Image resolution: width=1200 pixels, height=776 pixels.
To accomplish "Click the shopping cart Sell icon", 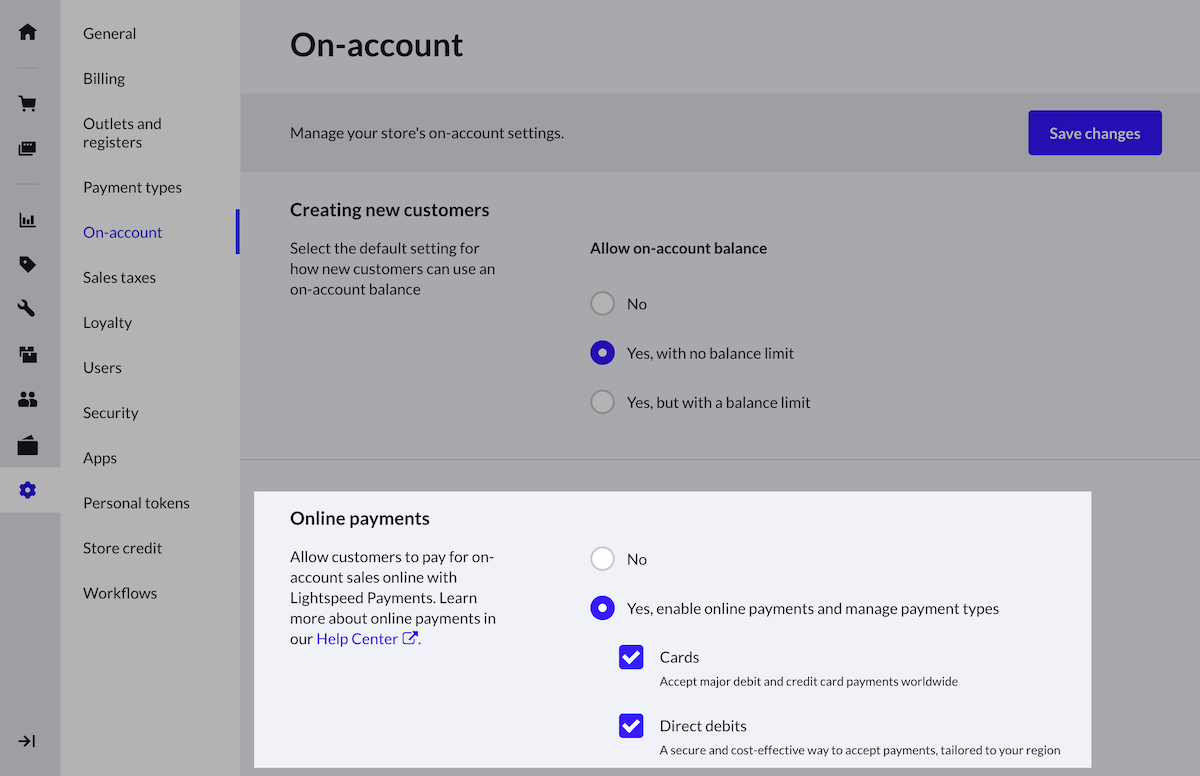I will click(x=27, y=104).
